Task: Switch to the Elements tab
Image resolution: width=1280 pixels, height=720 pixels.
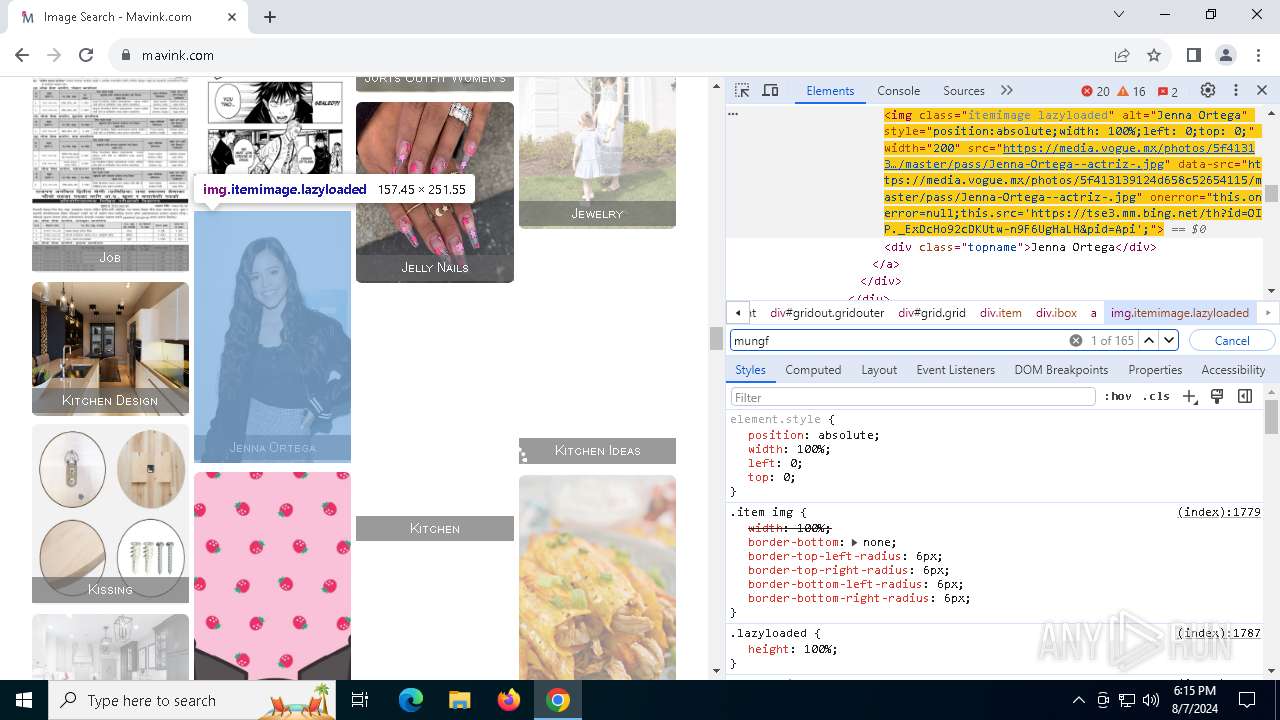Action: pos(830,90)
